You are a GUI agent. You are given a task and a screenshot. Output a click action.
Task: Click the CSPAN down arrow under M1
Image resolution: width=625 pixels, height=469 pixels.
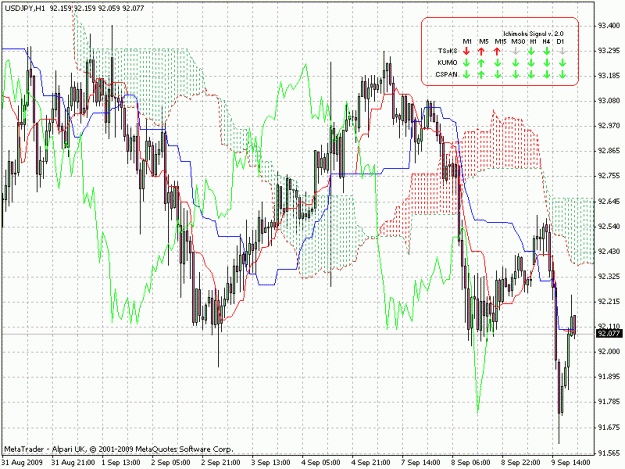467,75
